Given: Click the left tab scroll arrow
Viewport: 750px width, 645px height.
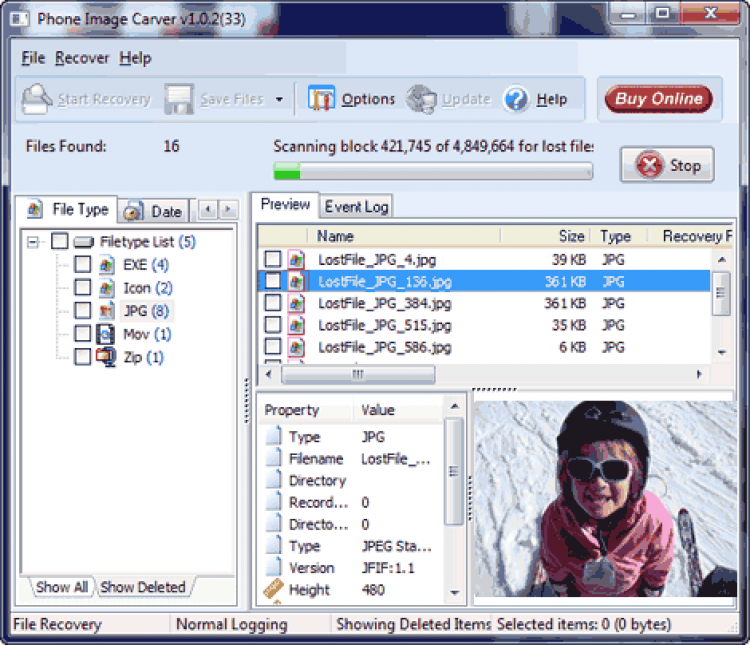Looking at the screenshot, I should point(208,209).
